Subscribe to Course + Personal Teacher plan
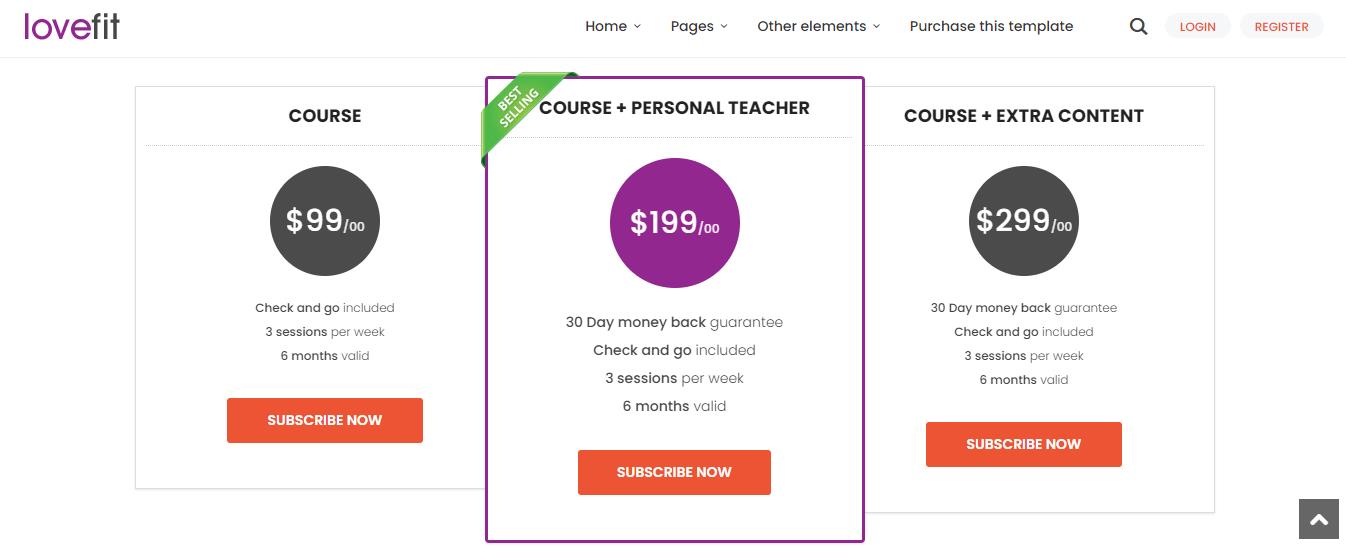 pyautogui.click(x=674, y=472)
